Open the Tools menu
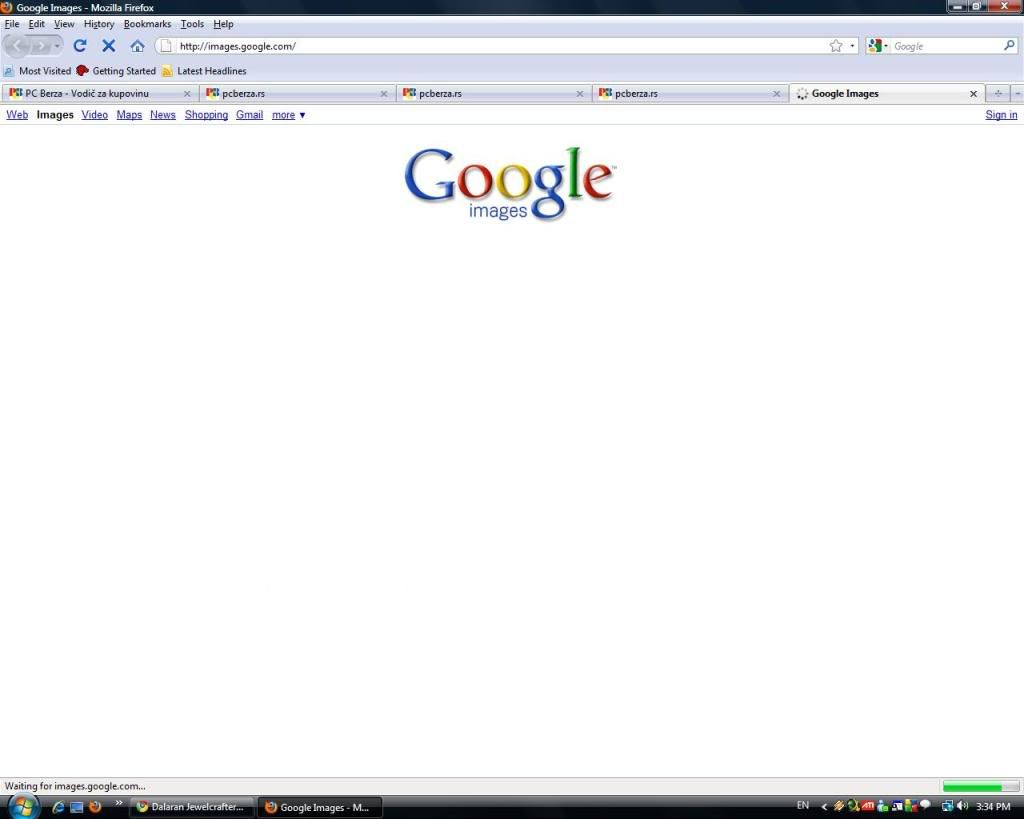Viewport: 1024px width, 819px height. [x=192, y=24]
